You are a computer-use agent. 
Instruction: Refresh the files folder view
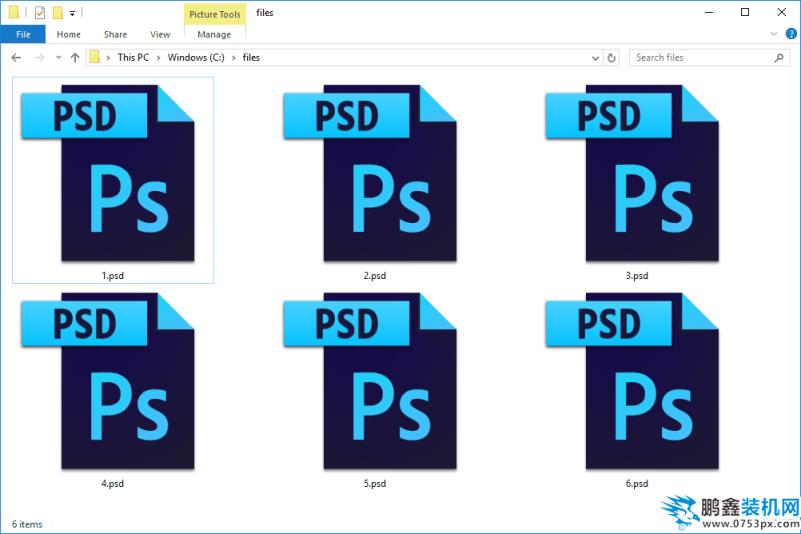[x=611, y=58]
